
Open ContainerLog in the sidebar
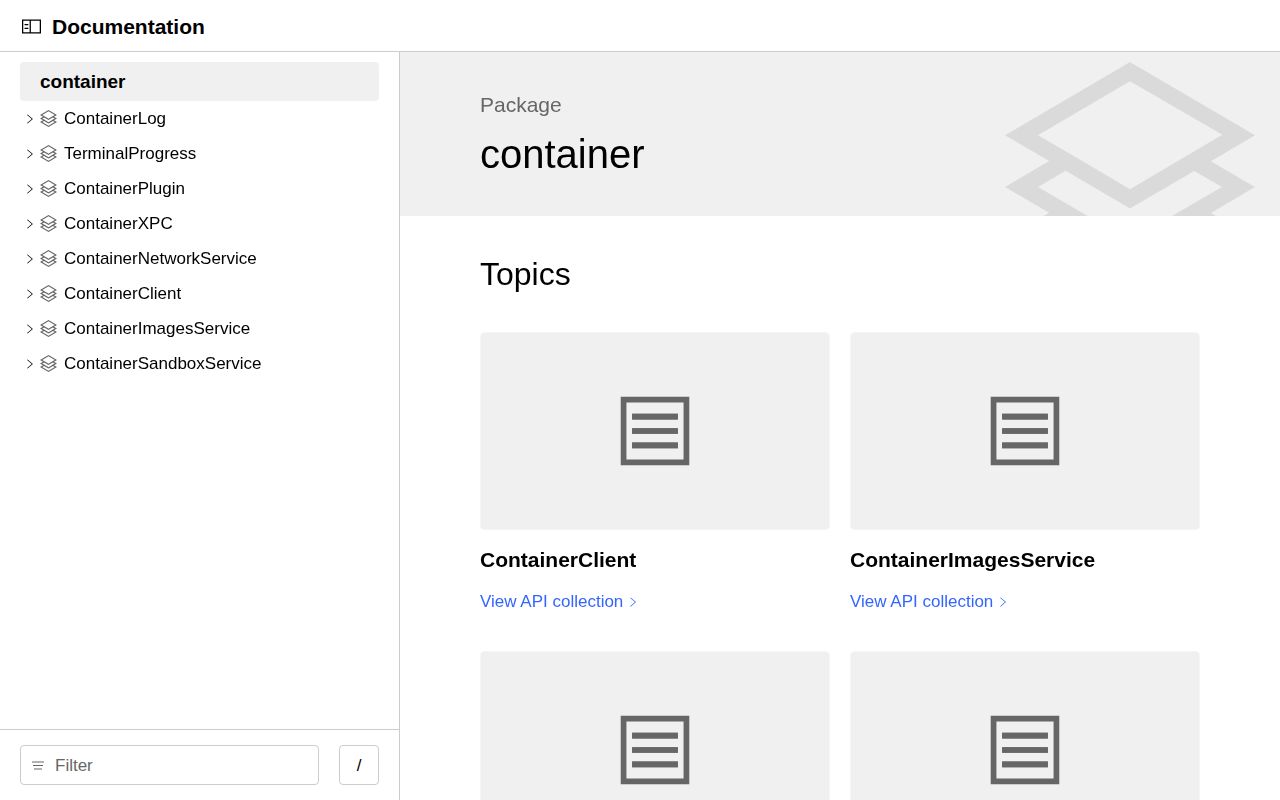pyautogui.click(x=115, y=119)
